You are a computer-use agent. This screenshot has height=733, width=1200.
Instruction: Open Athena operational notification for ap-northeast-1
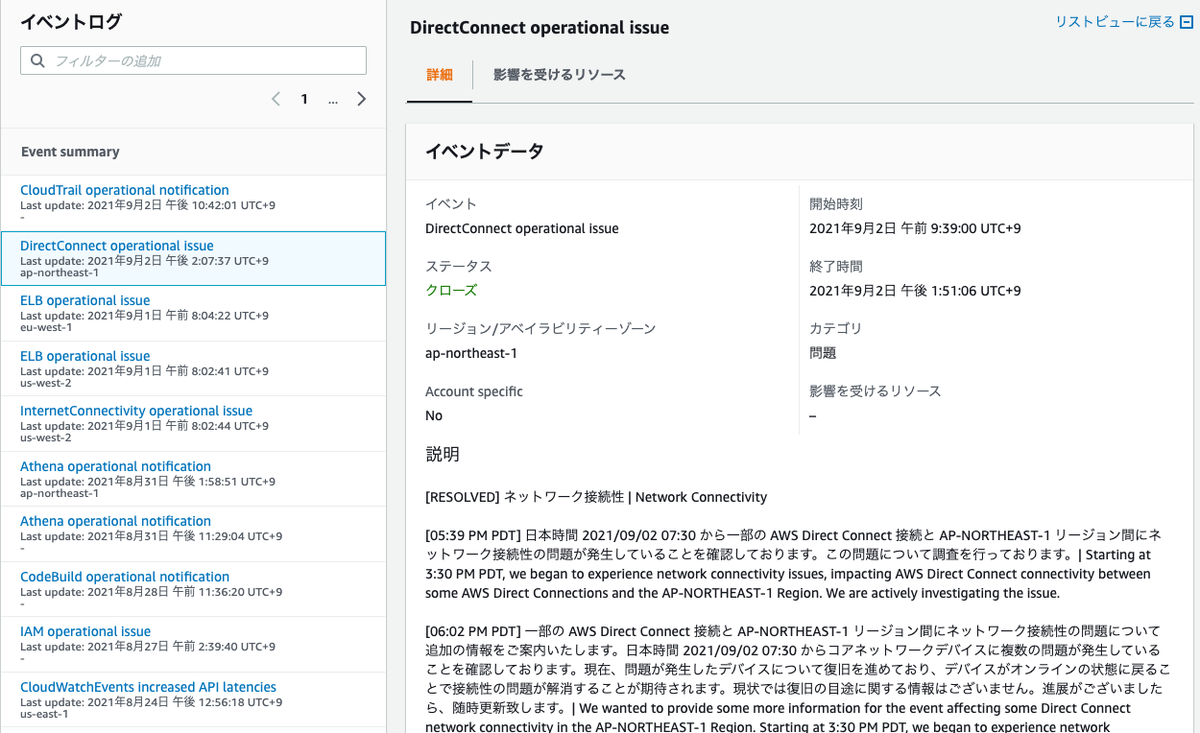(115, 466)
